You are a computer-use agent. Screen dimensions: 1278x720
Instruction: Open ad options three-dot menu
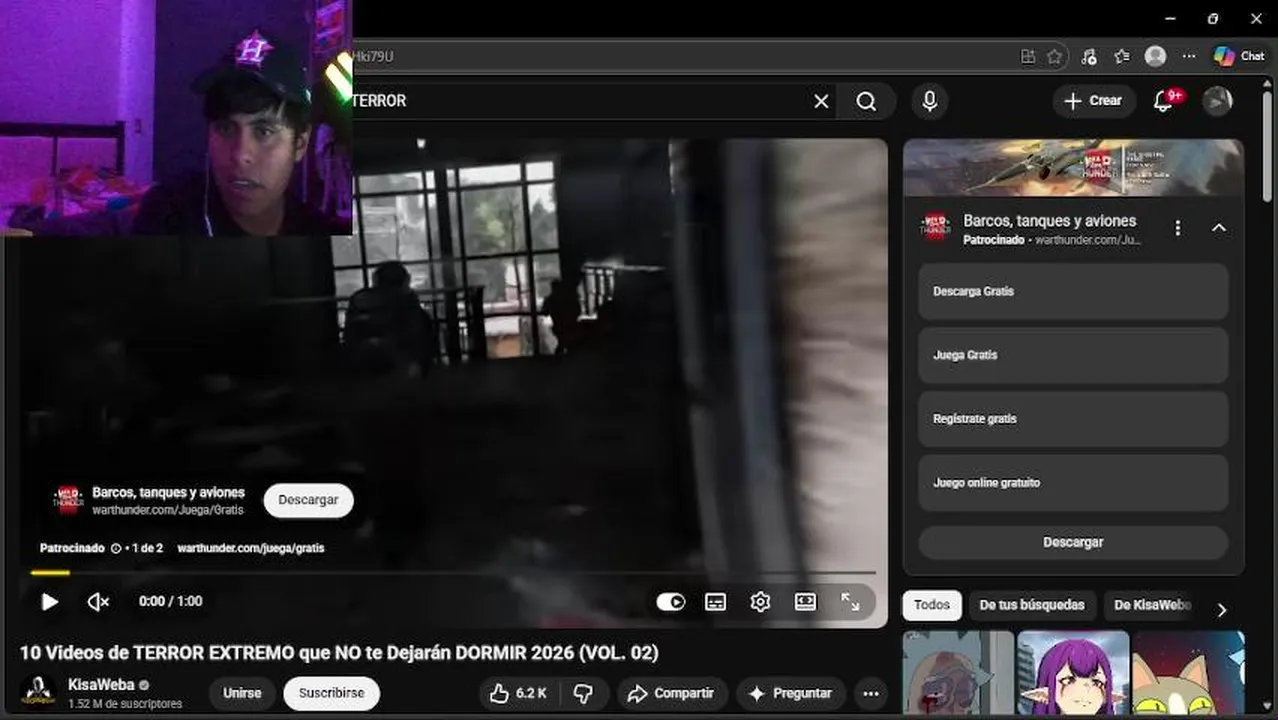pyautogui.click(x=1178, y=228)
